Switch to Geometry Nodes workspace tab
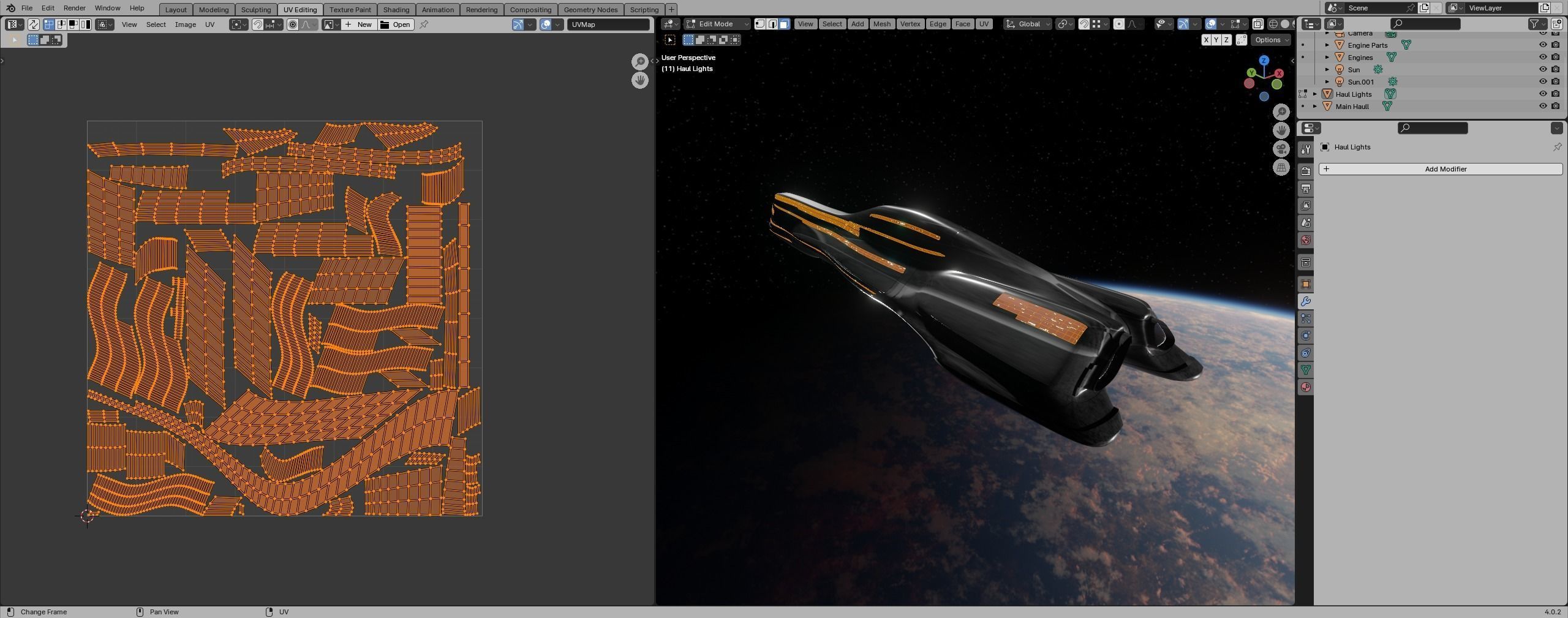Image resolution: width=1568 pixels, height=618 pixels. click(590, 9)
